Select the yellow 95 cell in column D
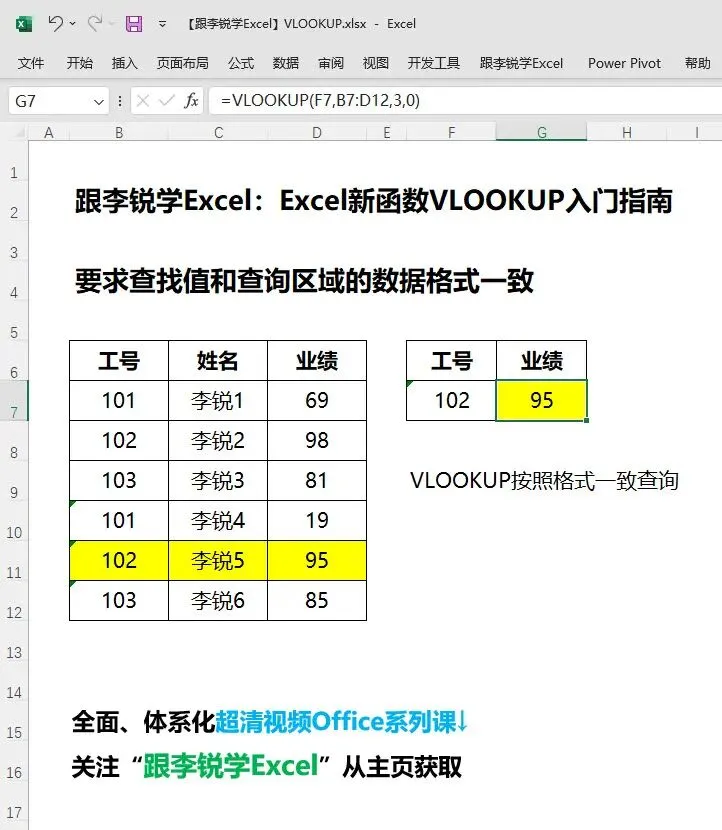This screenshot has height=830, width=722. 317,561
